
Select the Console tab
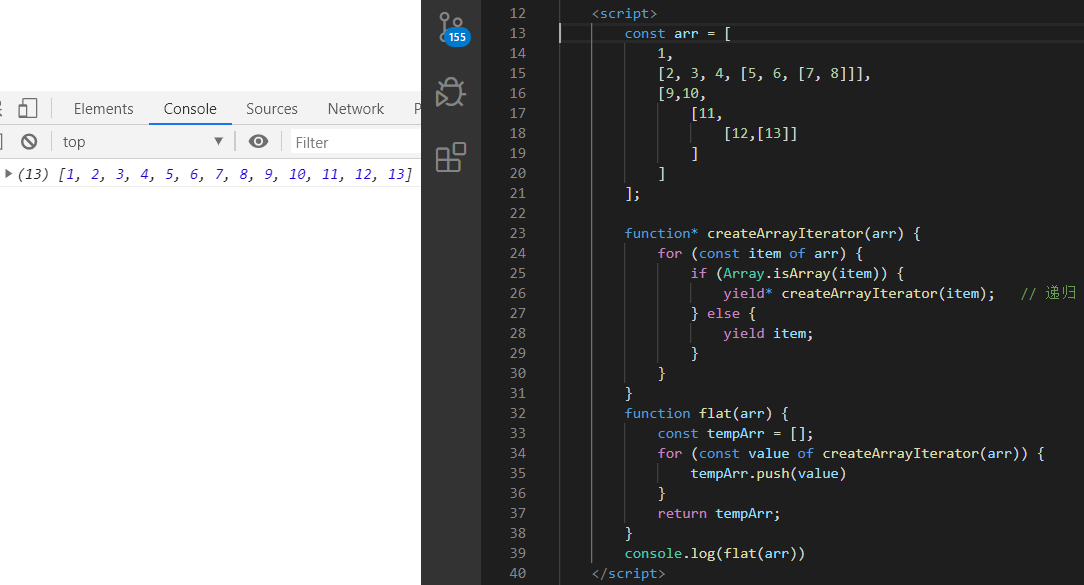pos(190,109)
